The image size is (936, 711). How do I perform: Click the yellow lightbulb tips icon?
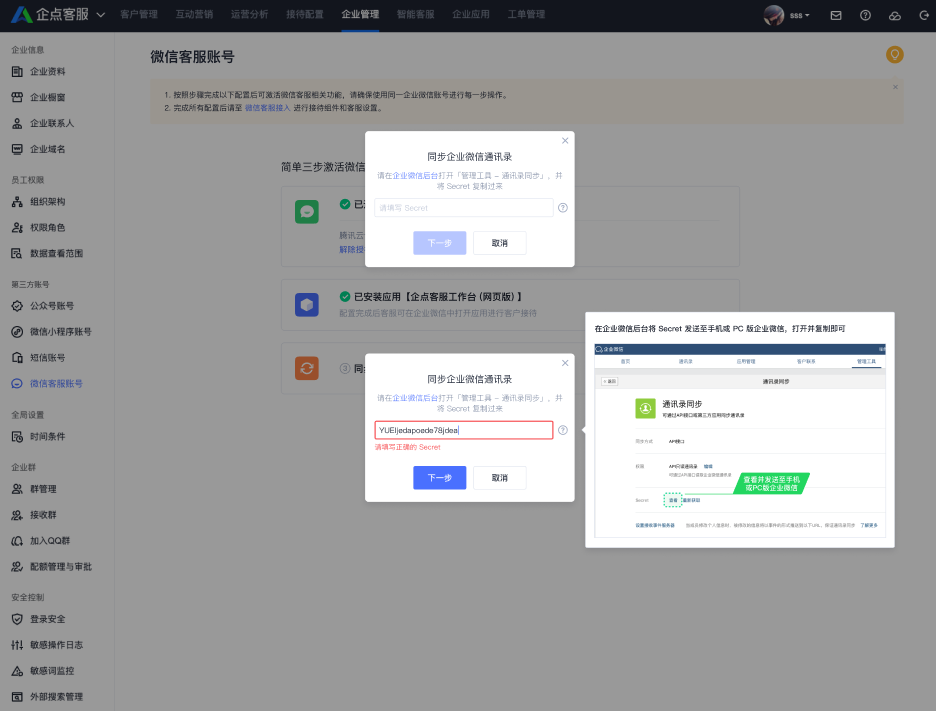coord(894,55)
